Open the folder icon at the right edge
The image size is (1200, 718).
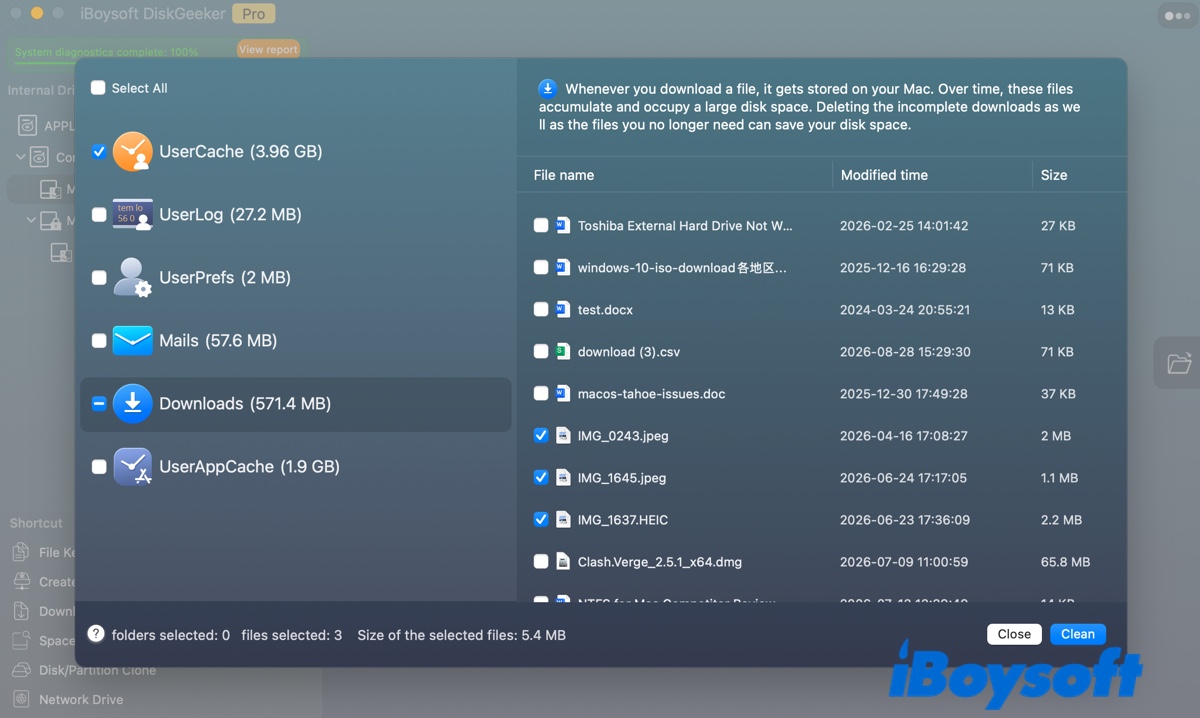pyautogui.click(x=1179, y=363)
